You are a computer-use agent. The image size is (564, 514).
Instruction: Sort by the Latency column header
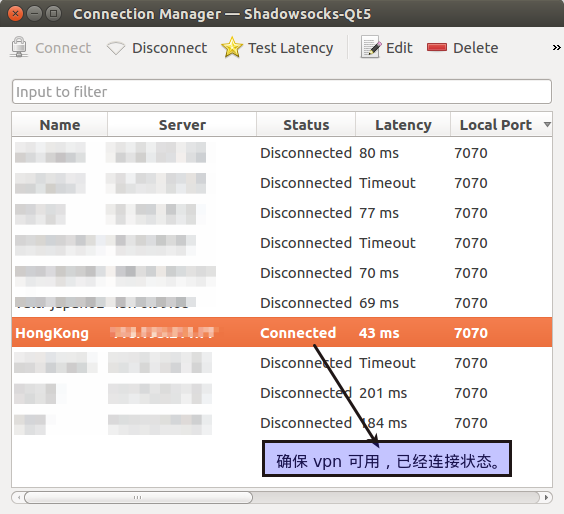pos(403,125)
